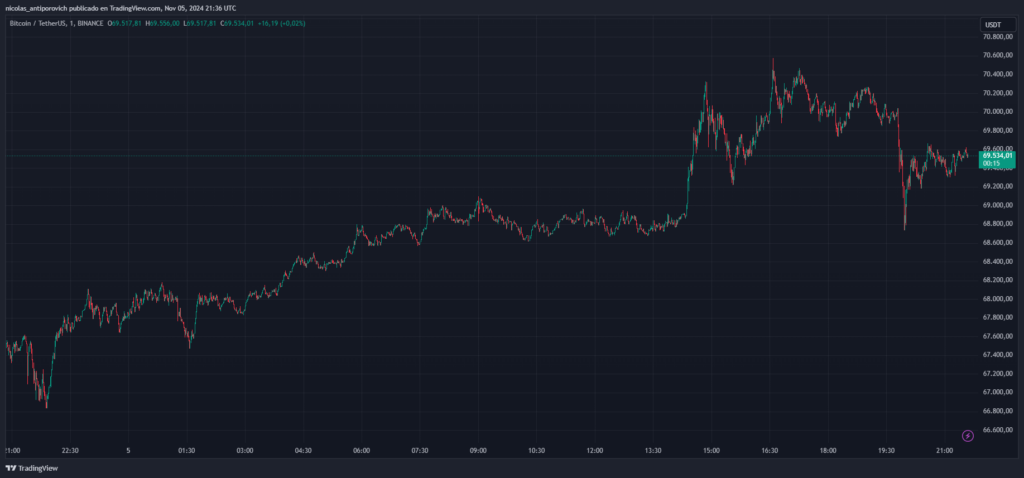Click the purple lightning bolt icon
This screenshot has height=478, width=1024.
point(967,435)
